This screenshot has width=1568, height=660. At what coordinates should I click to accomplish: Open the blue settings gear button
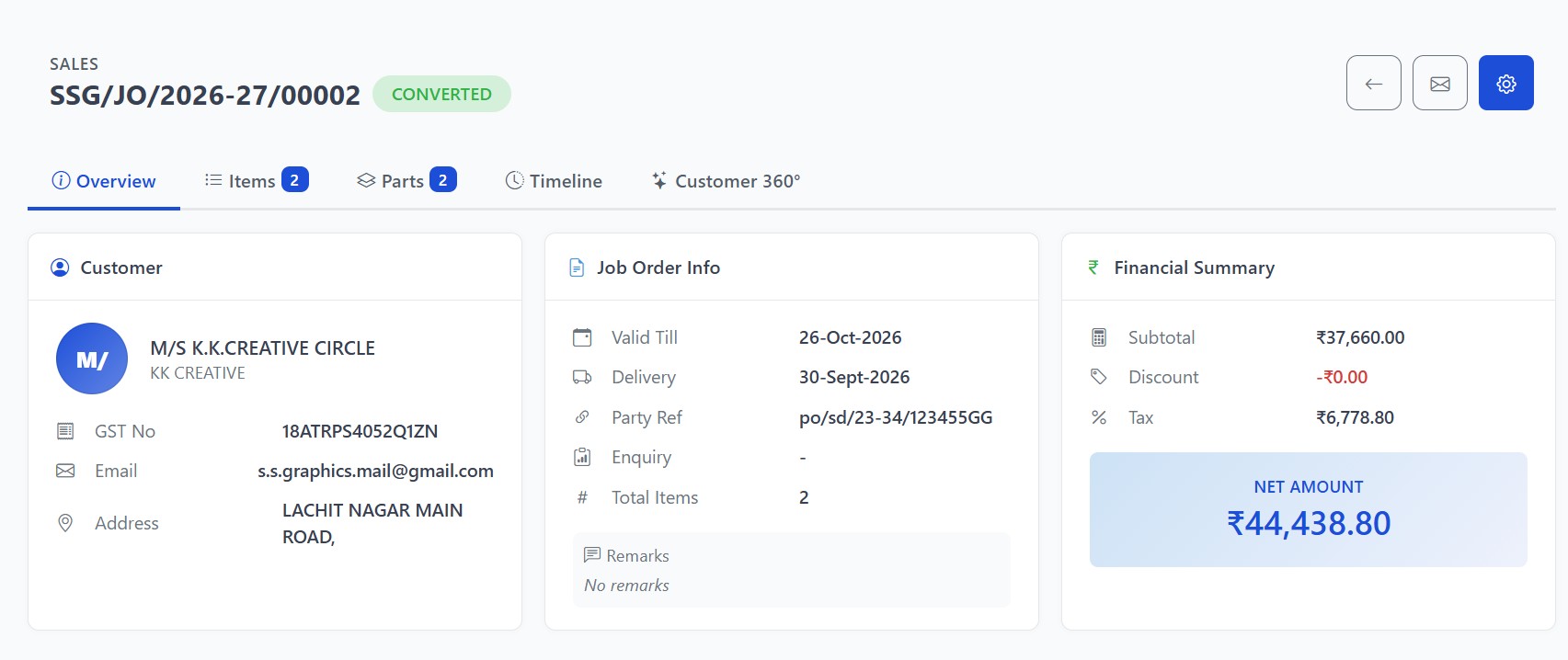[1505, 83]
